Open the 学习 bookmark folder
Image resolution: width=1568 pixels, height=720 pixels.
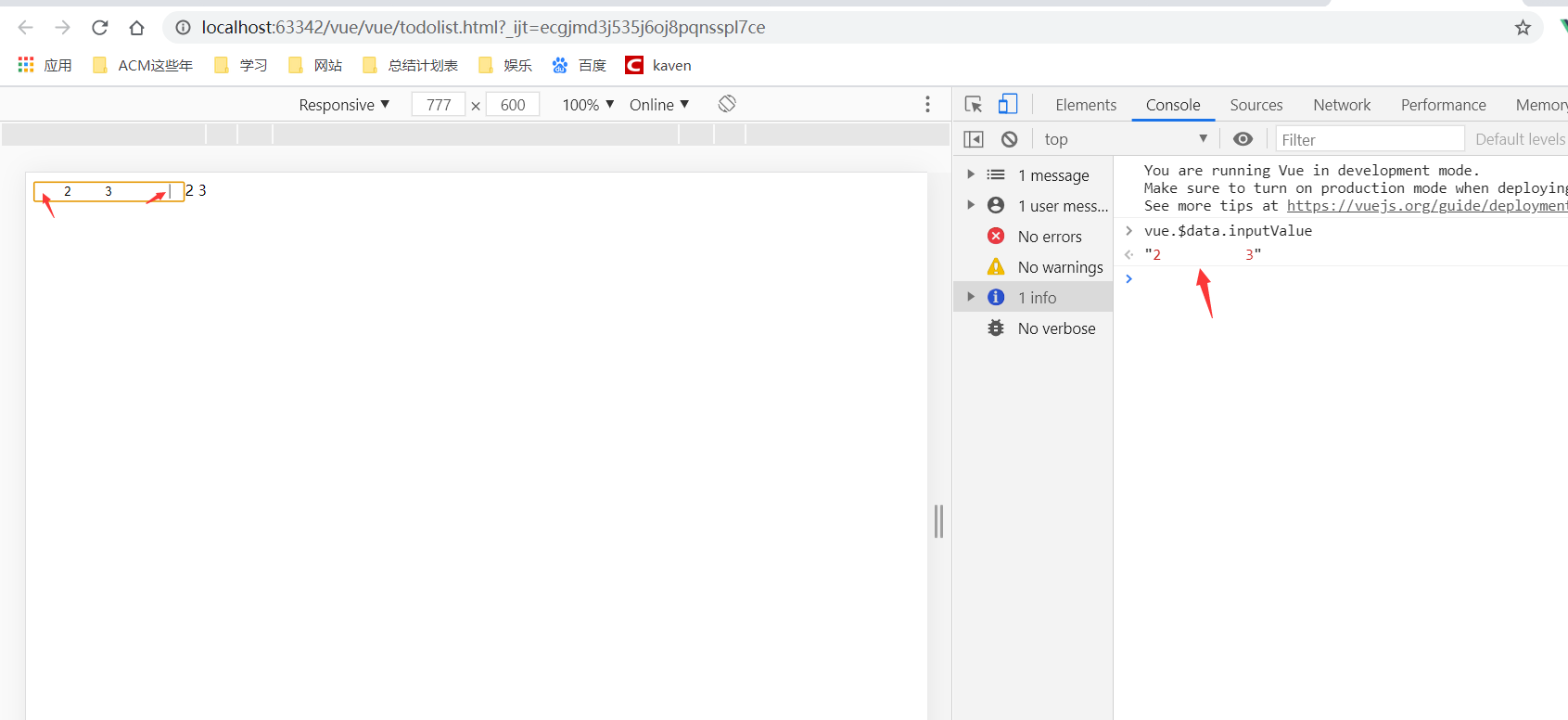[x=240, y=65]
